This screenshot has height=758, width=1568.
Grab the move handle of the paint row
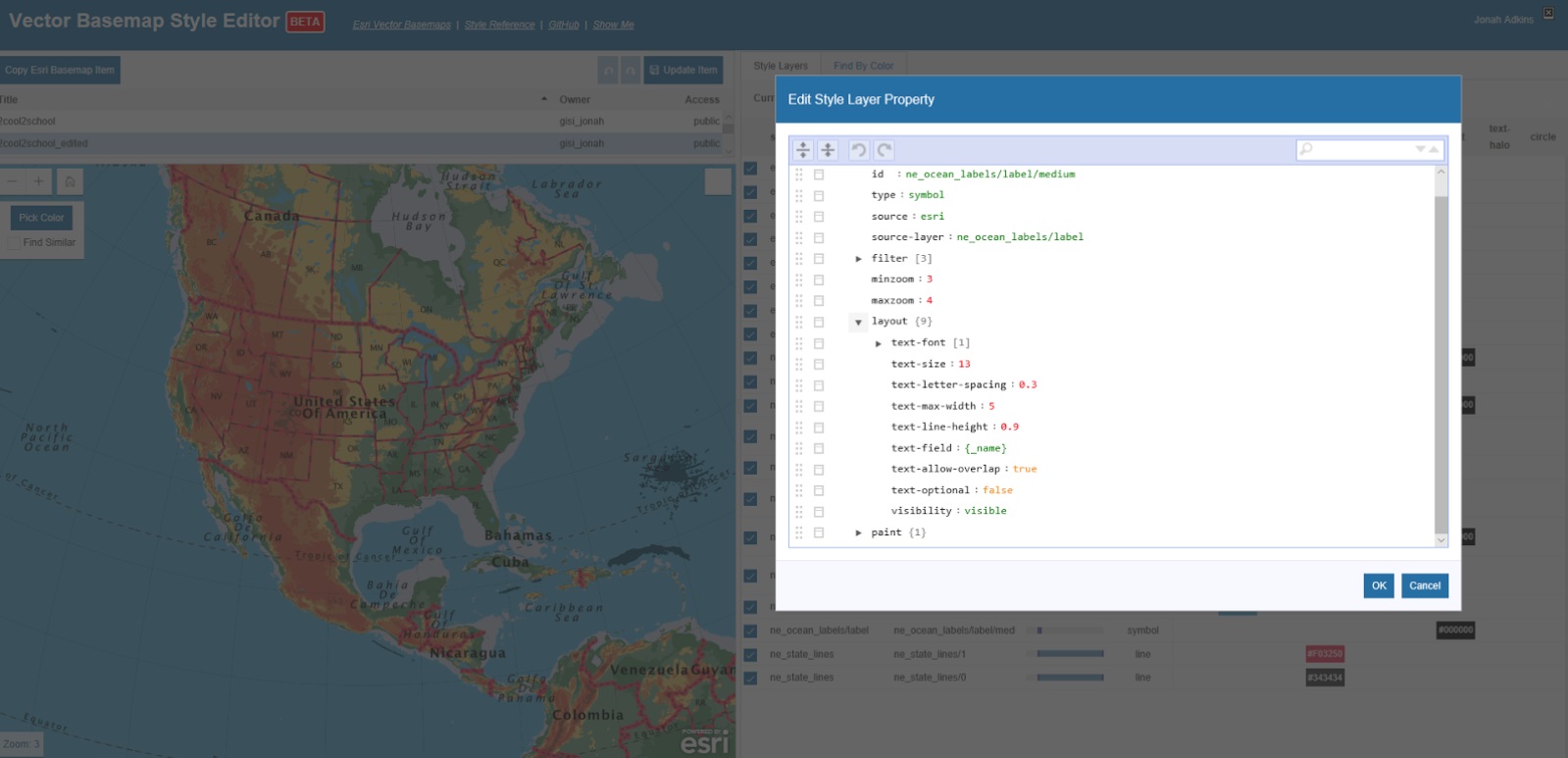pos(798,532)
